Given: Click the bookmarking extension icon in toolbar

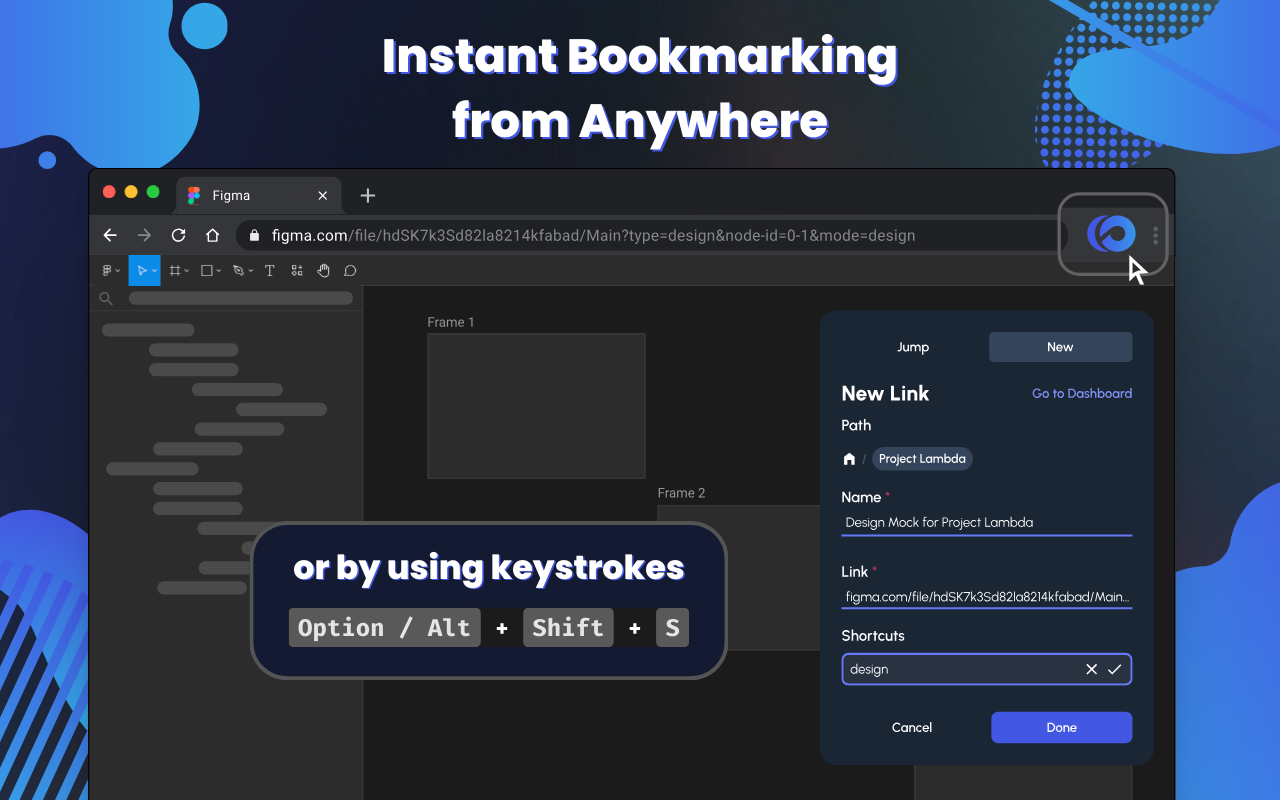Looking at the screenshot, I should [x=1111, y=235].
